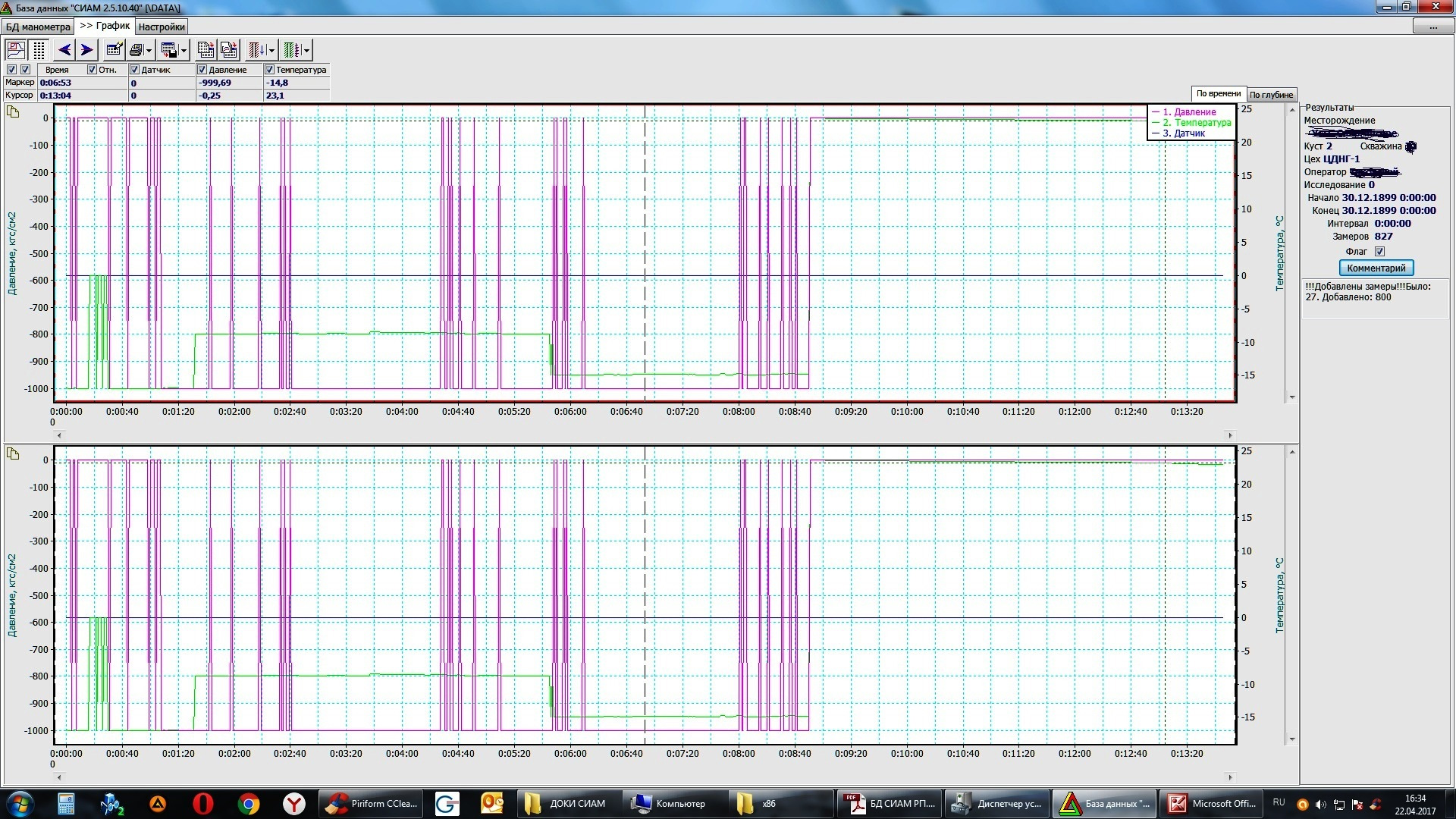Click the upper chart horizontal scrollbar
Screen dimensions: 1456x819
pos(645,435)
